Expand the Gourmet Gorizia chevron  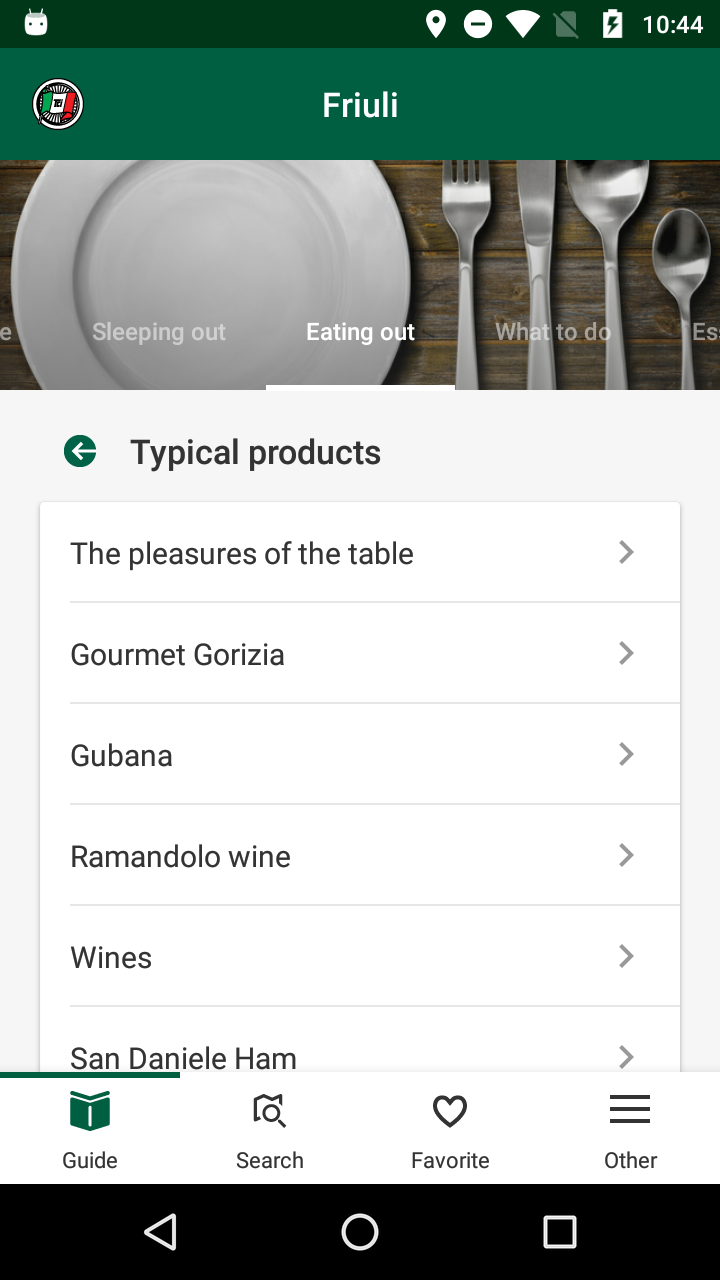point(626,653)
